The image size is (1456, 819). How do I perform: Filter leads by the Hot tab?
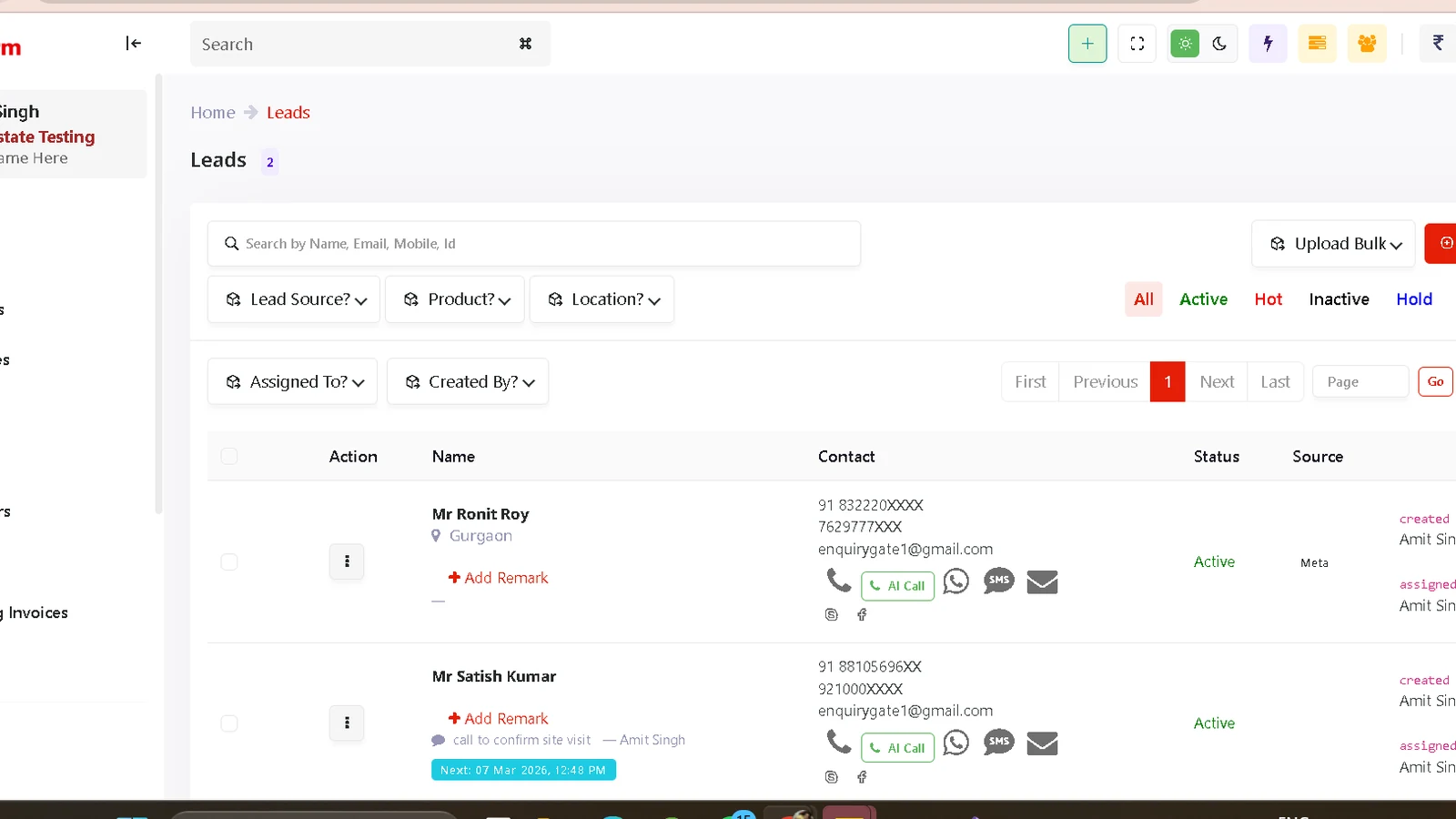1268,299
